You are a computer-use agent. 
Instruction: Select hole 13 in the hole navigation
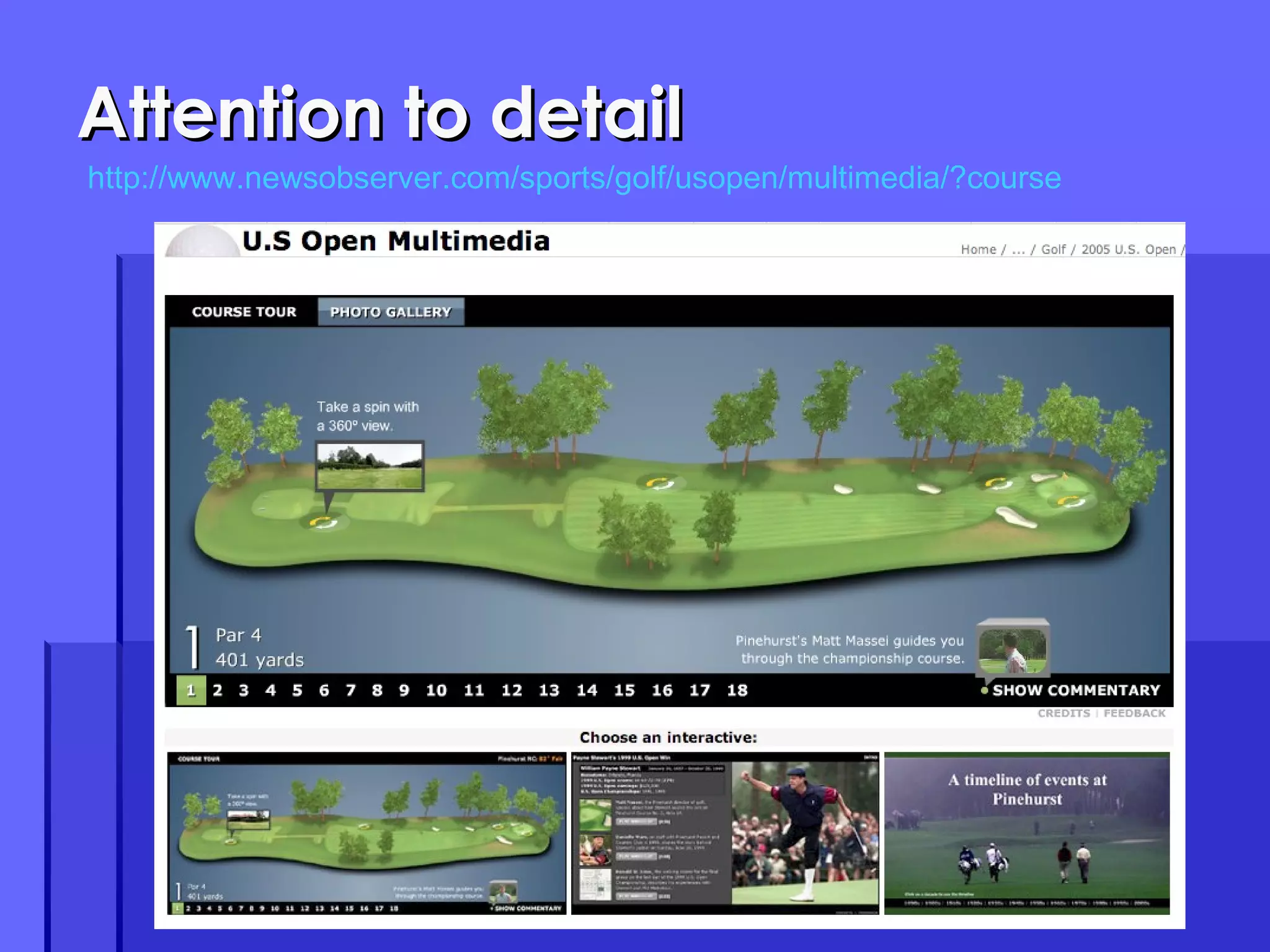549,690
